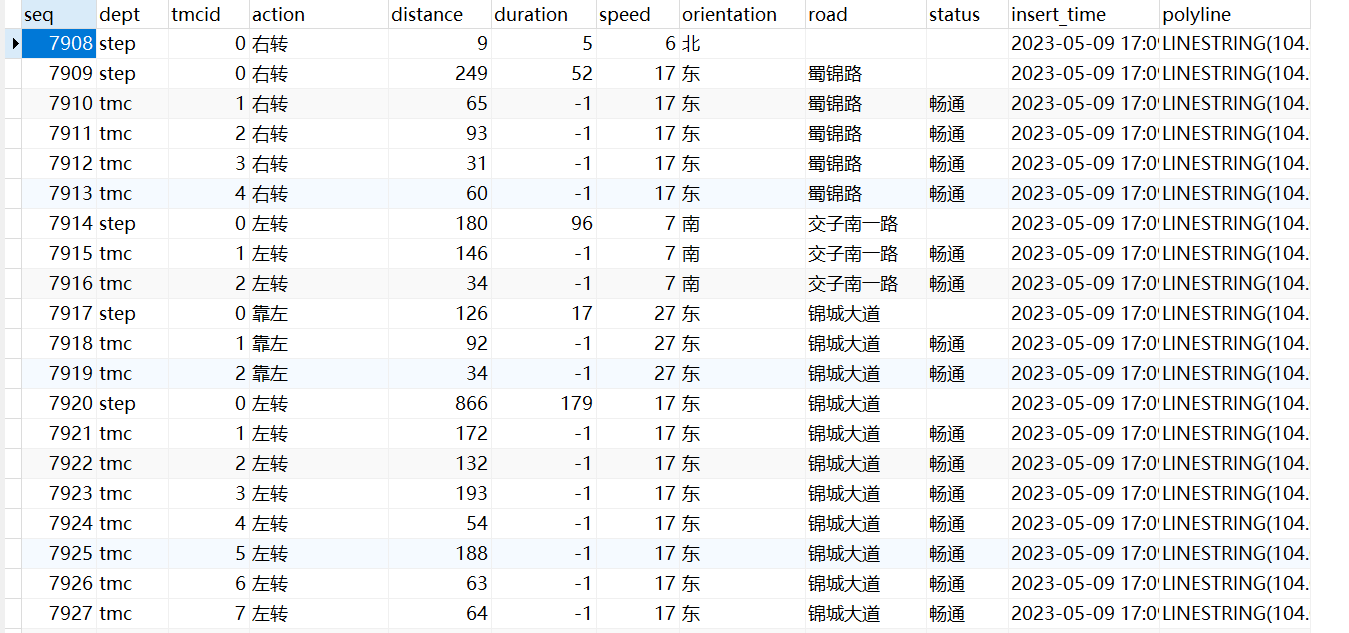Click insert_time cell in row 7908

pos(1084,44)
